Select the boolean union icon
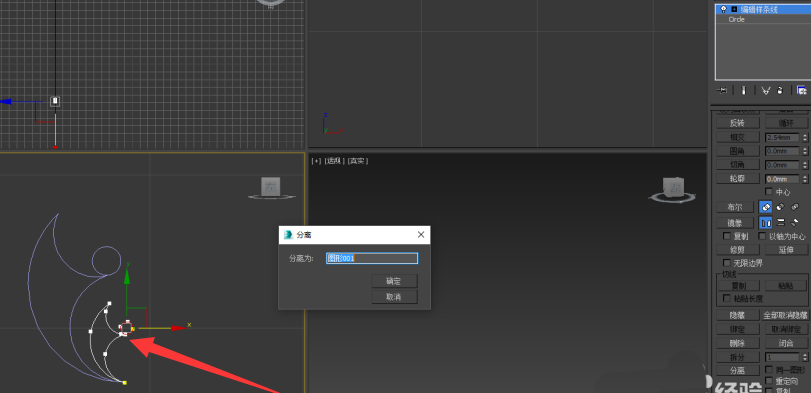Screen dimensions: 811x393 pyautogui.click(x=766, y=207)
